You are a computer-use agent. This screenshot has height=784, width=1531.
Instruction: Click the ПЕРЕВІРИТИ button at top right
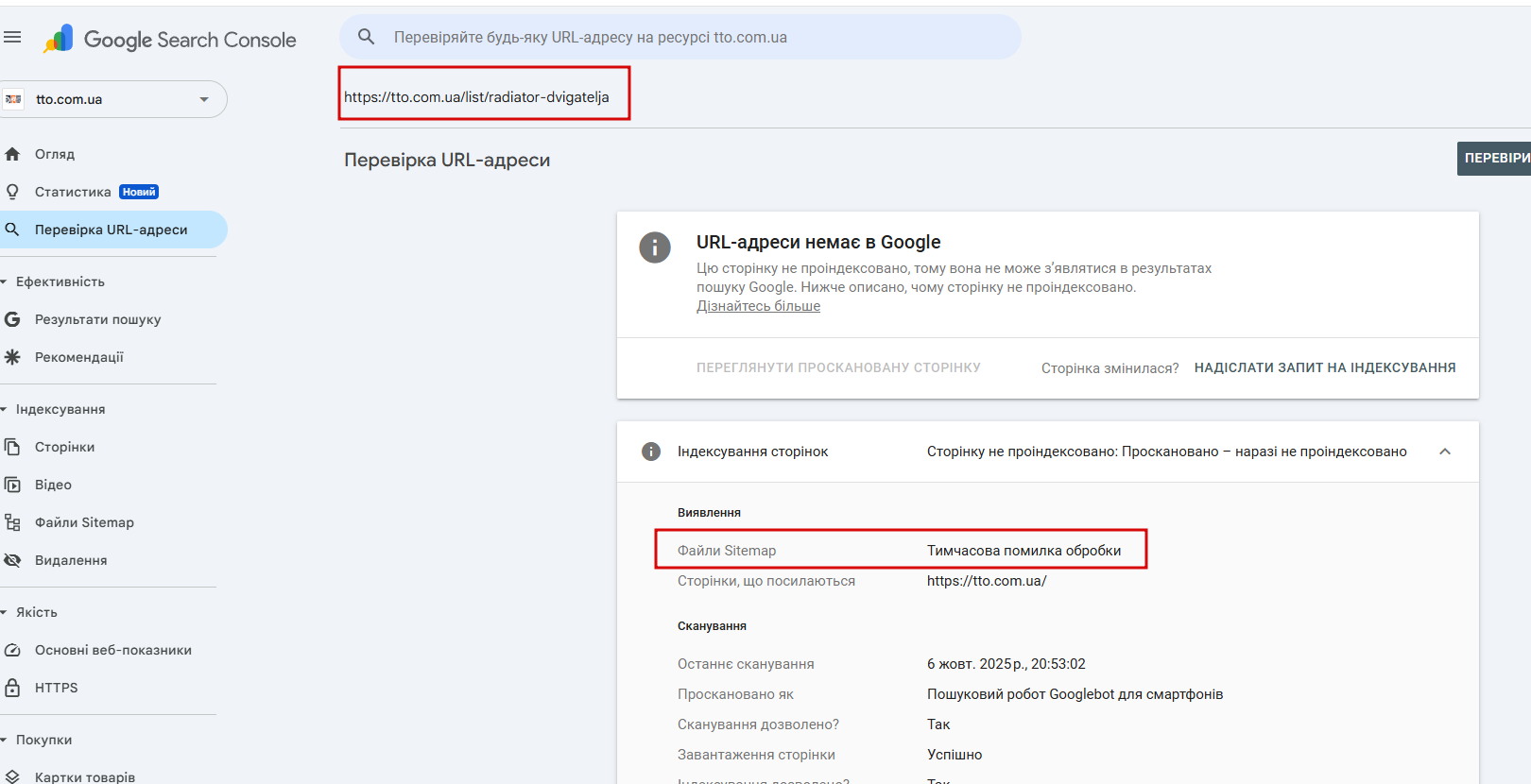1494,158
